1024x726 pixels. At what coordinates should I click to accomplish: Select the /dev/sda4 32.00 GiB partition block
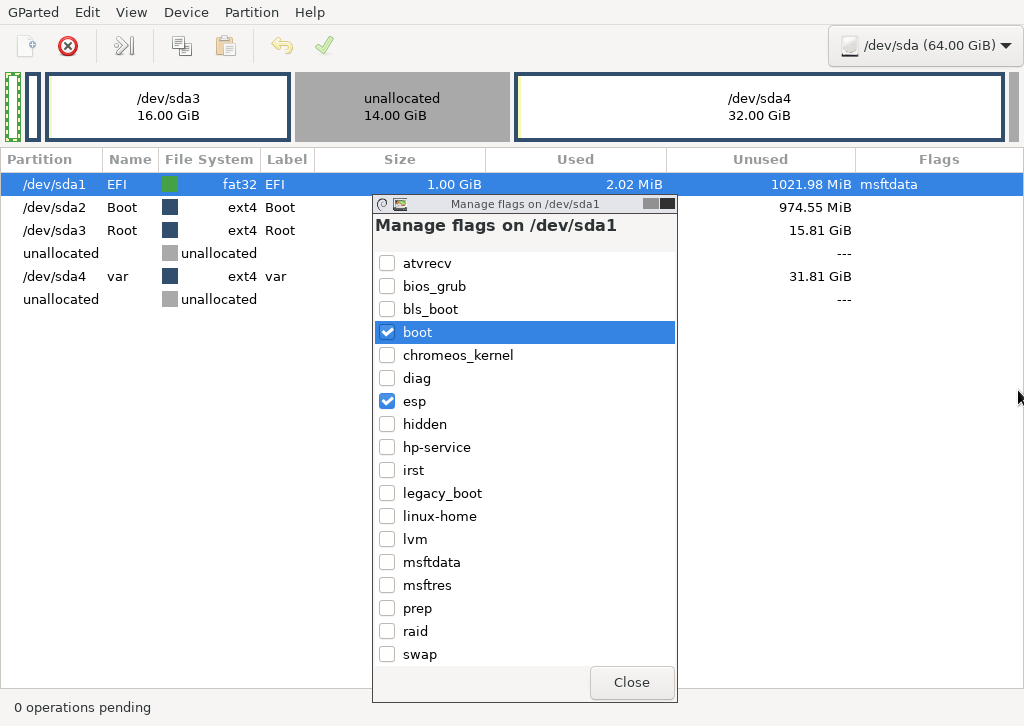coord(760,106)
